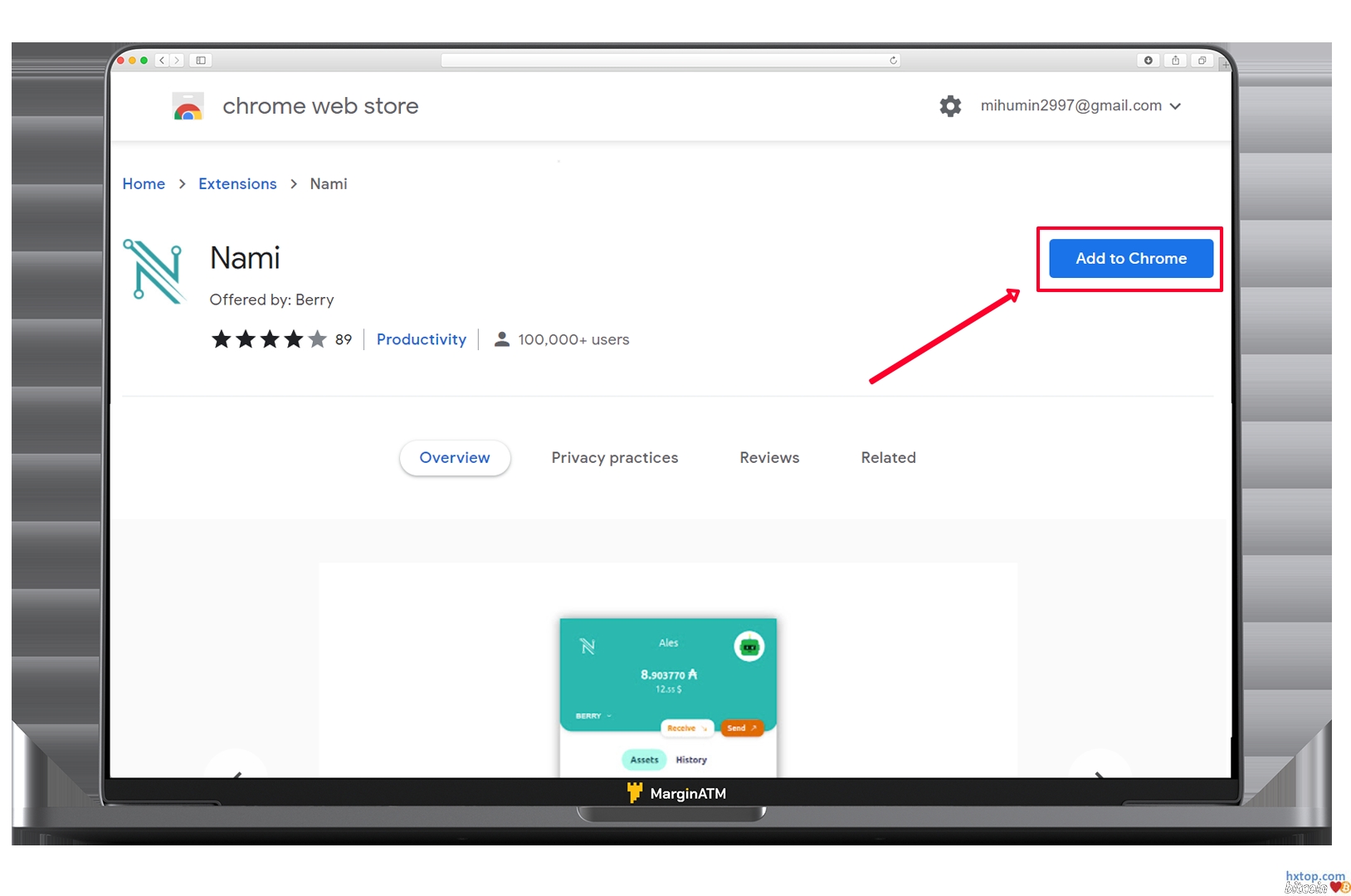Open the settings gear icon

pos(950,106)
